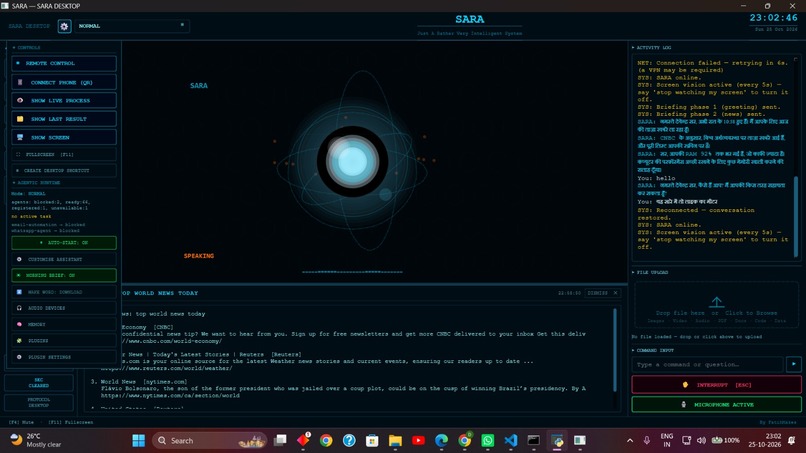The width and height of the screenshot is (806, 453).
Task: Toggle Morning Brief off
Action: [64, 275]
